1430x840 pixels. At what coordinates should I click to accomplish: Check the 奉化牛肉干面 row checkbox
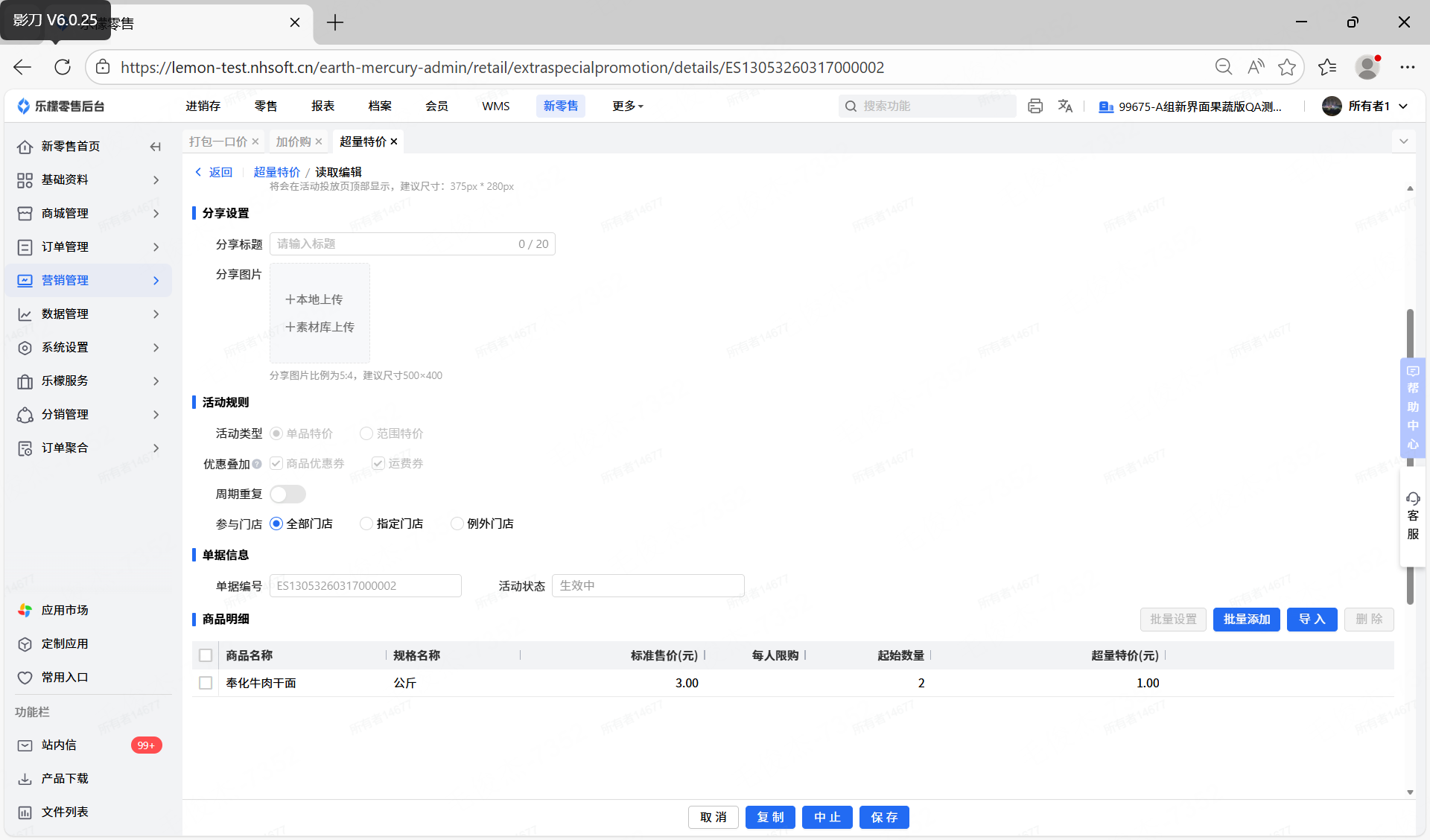[206, 683]
